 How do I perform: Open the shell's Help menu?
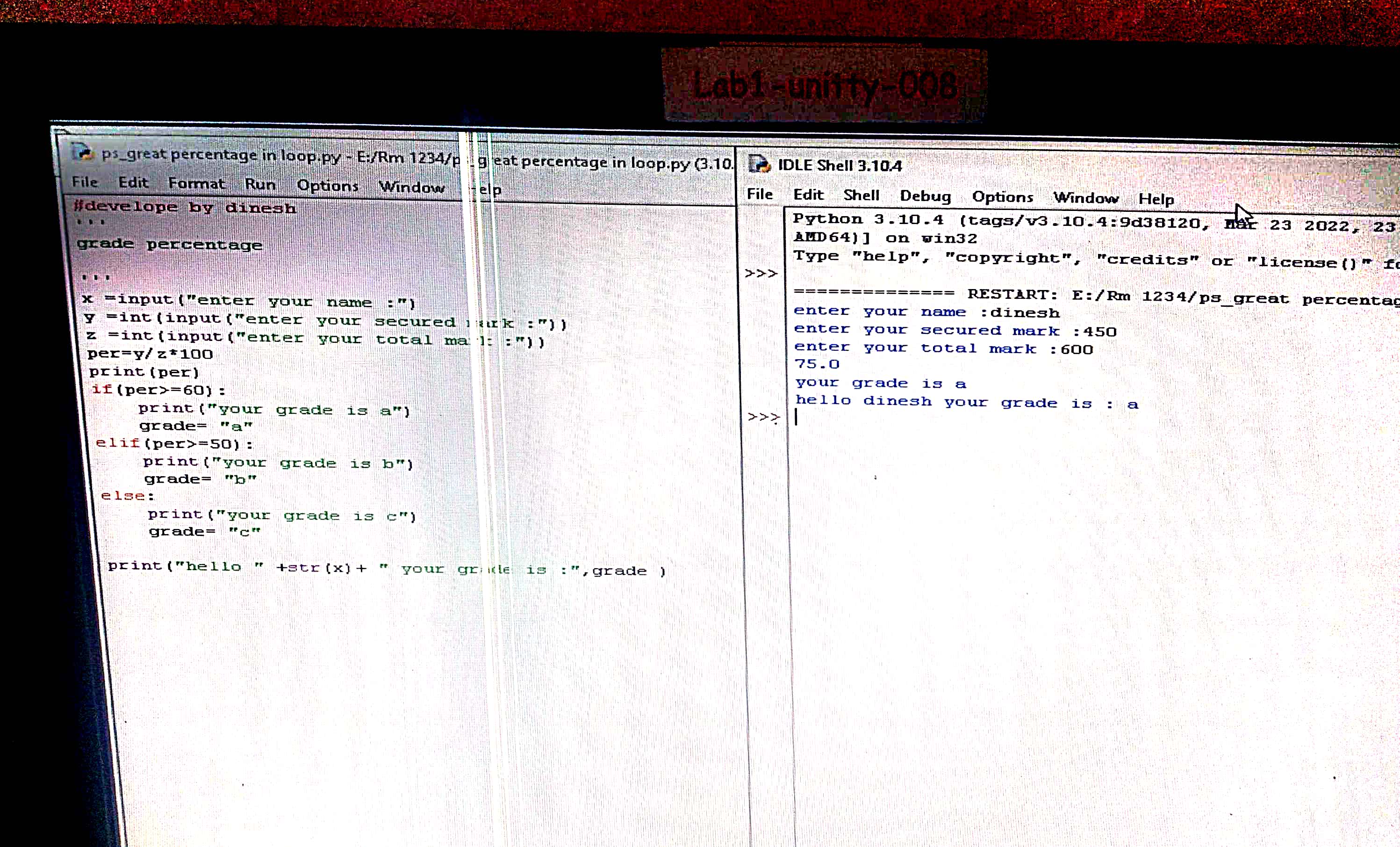[x=1156, y=199]
